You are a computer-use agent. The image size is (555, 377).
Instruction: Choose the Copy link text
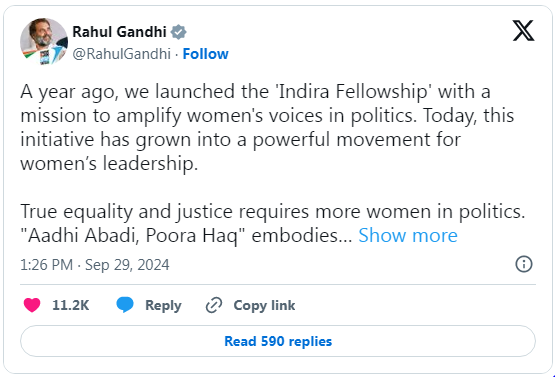tap(264, 305)
